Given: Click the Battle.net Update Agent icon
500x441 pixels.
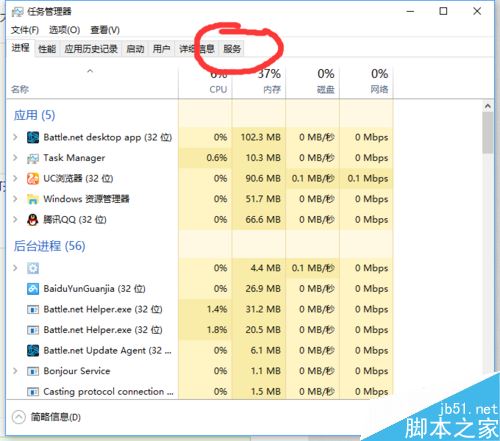Looking at the screenshot, I should (x=33, y=350).
